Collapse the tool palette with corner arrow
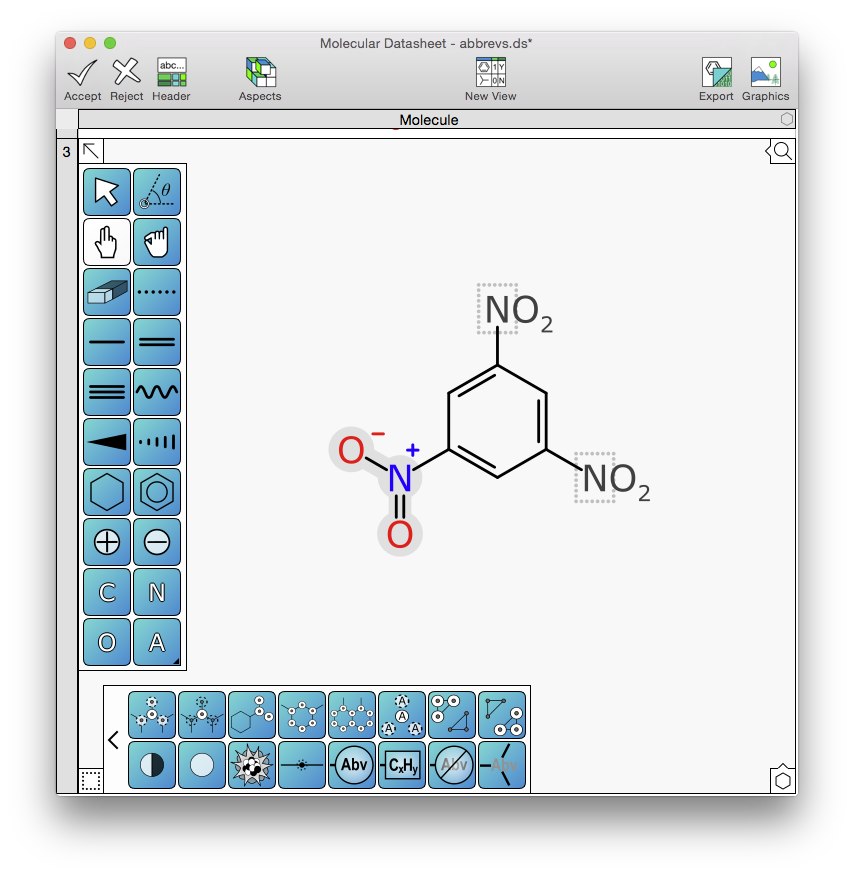The height and width of the screenshot is (876, 854). tap(91, 151)
